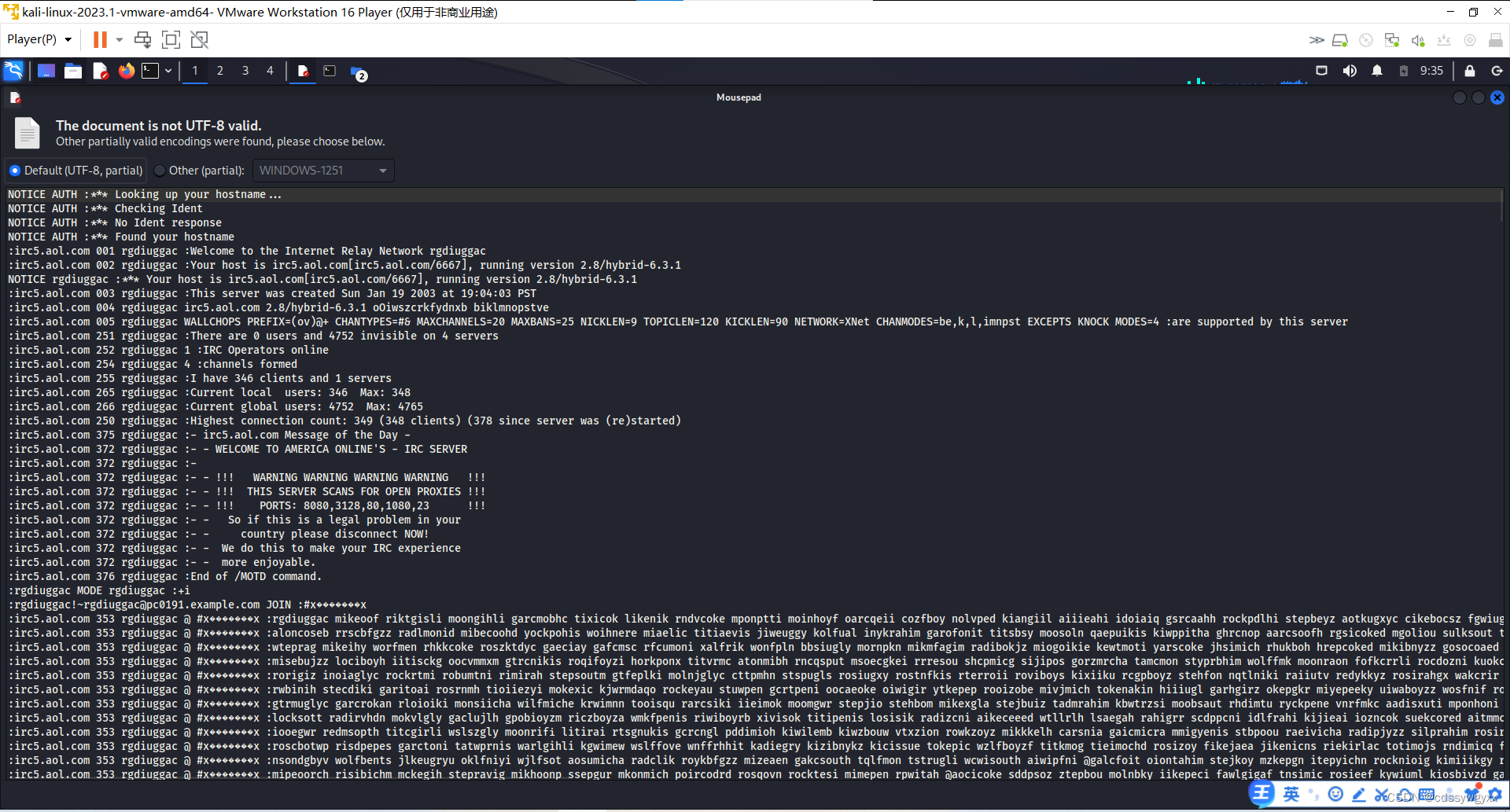This screenshot has width=1510, height=812.
Task: Click the VMware network adapter icon
Action: 1392,40
